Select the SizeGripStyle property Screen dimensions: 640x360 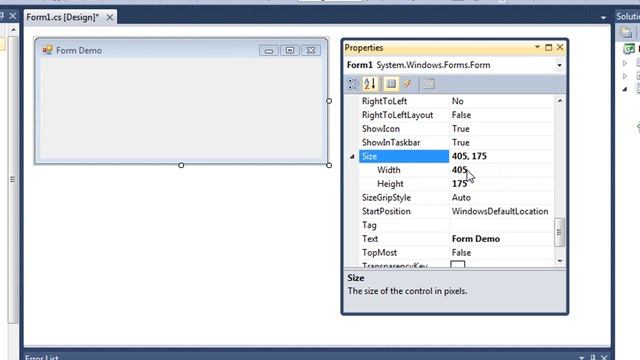386,198
